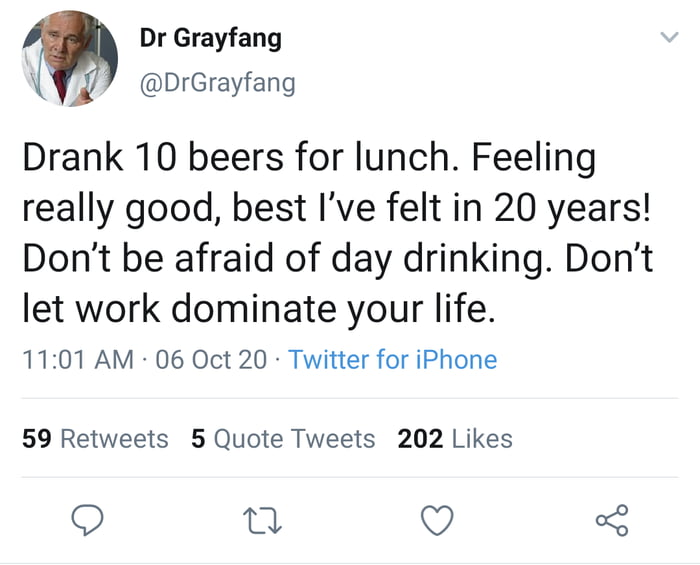700x565 pixels.
Task: Click the line 'let work dominate your life.'
Action: 258,309
